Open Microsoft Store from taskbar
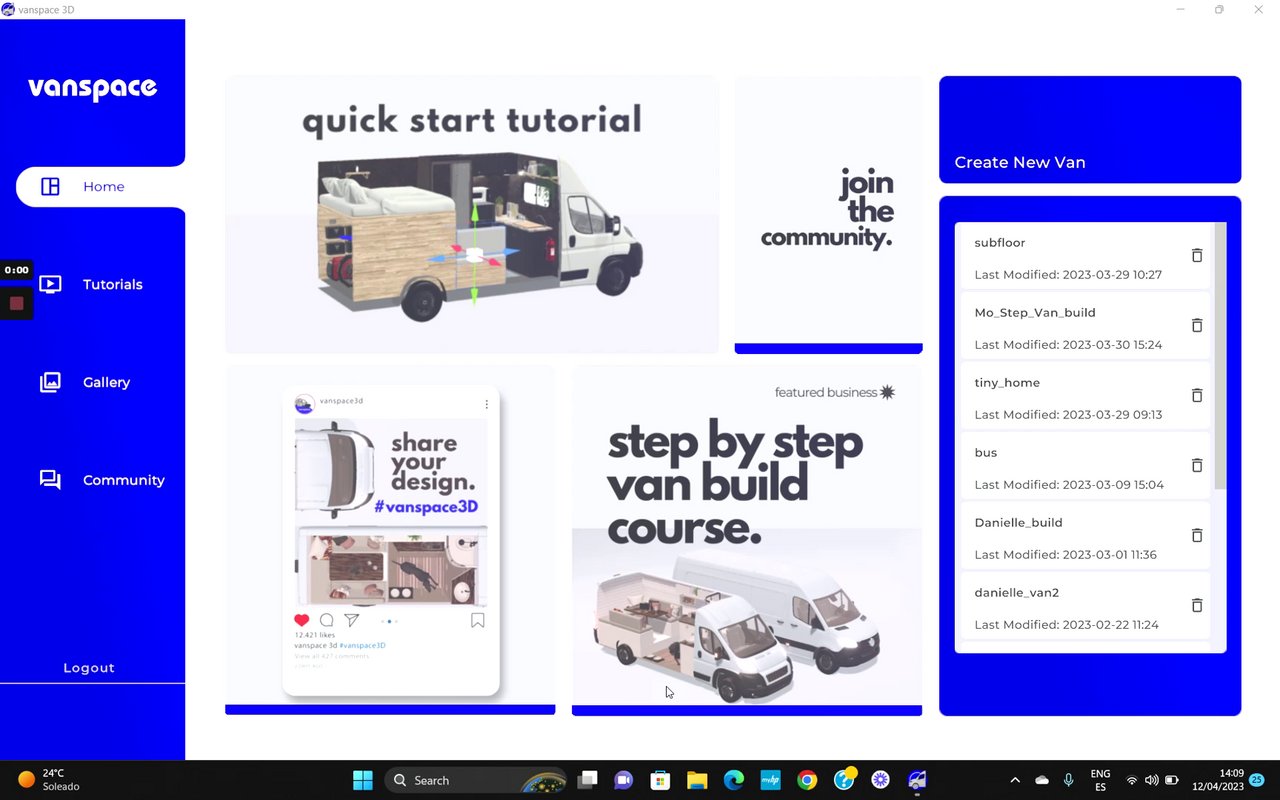This screenshot has width=1280, height=800. click(660, 780)
